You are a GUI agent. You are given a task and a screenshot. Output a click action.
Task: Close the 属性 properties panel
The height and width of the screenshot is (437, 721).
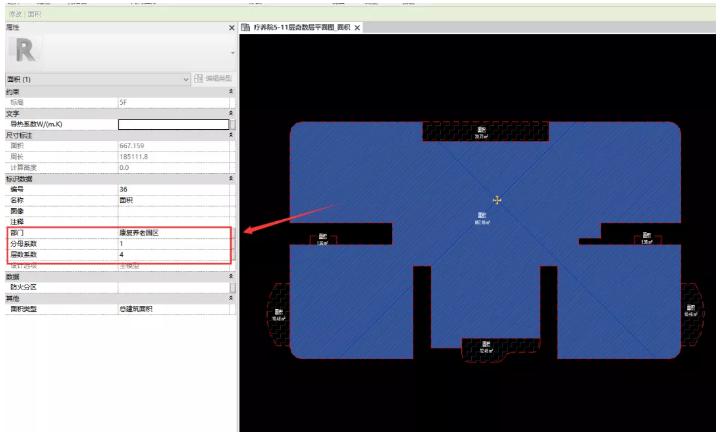[232, 28]
